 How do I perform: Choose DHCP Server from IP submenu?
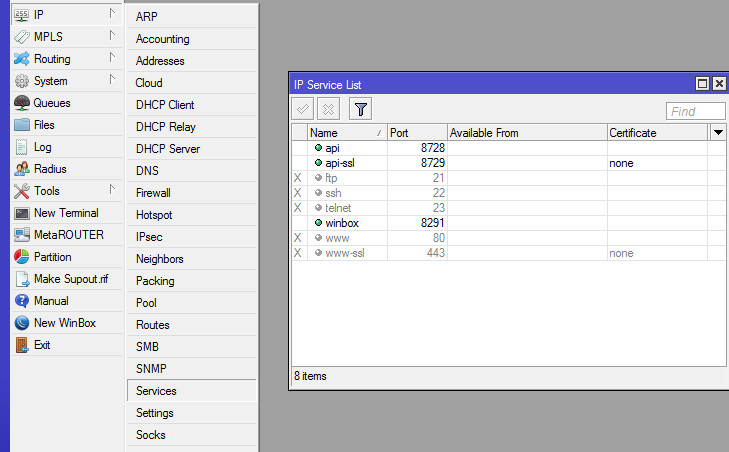[x=168, y=149]
